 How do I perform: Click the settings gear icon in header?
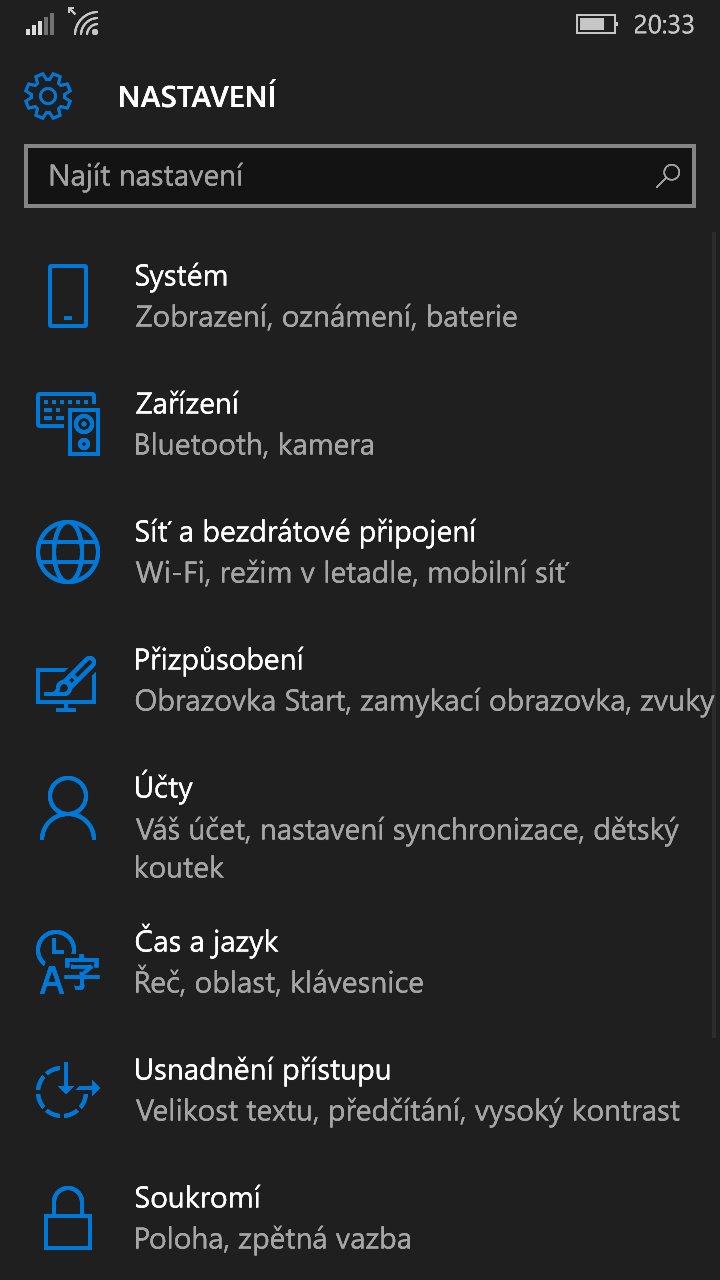coord(48,96)
